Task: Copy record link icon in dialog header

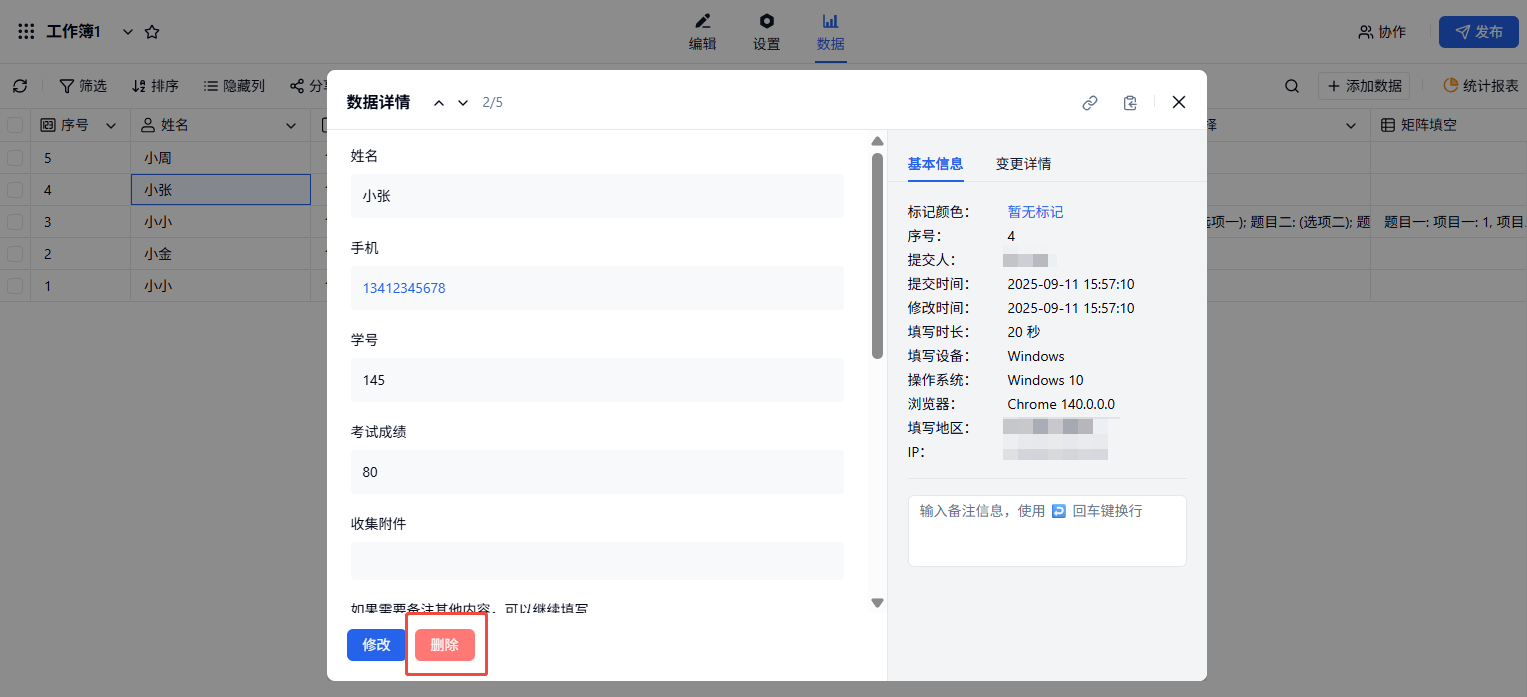Action: point(1090,102)
